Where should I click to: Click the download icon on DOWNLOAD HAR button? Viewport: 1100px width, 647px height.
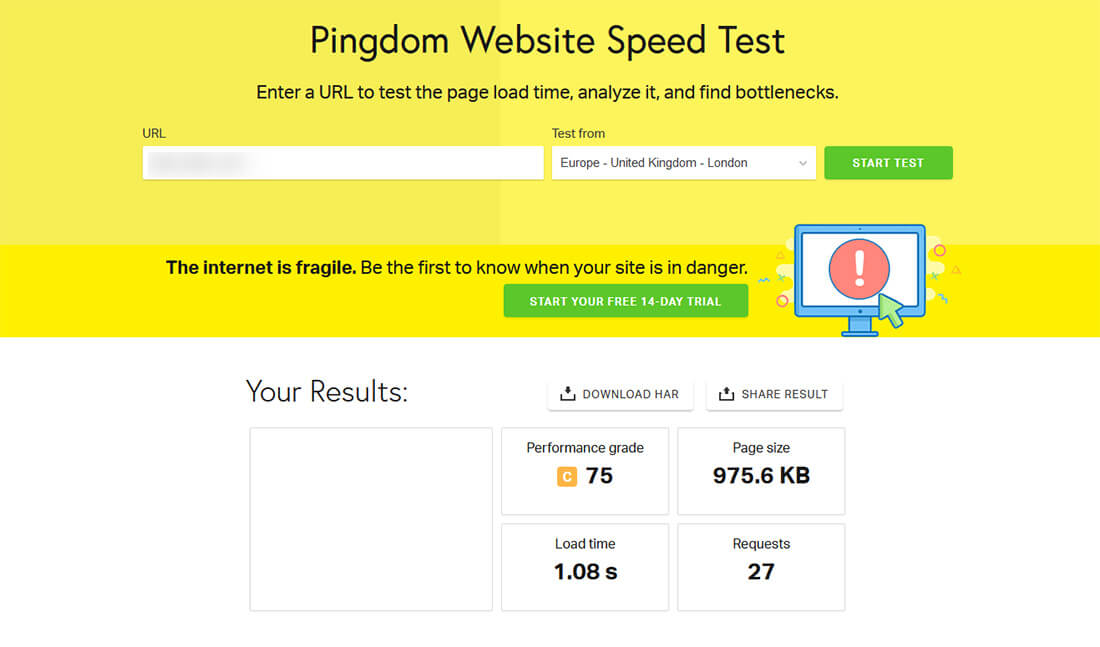coord(569,394)
